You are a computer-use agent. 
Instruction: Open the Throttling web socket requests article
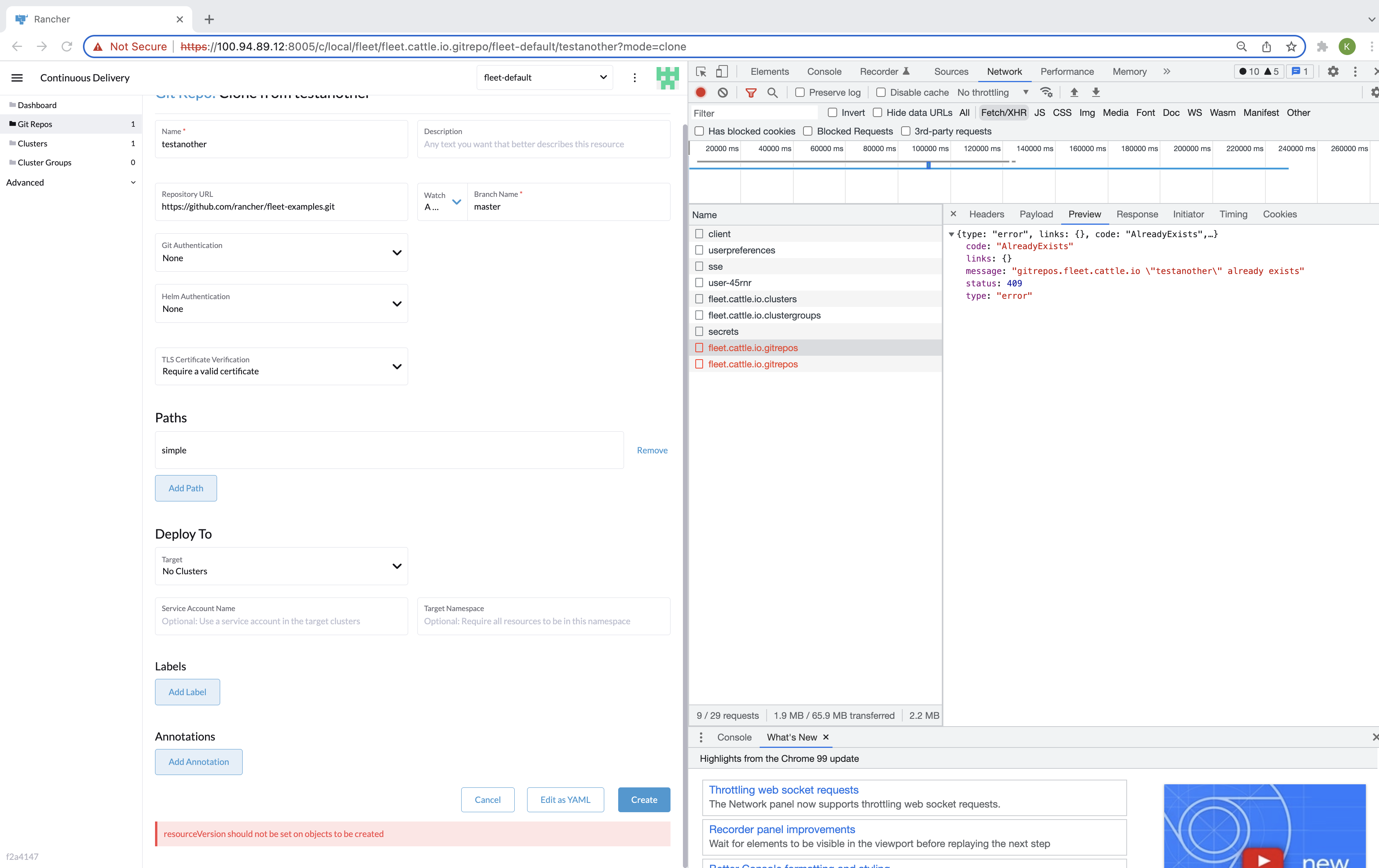tap(783, 790)
